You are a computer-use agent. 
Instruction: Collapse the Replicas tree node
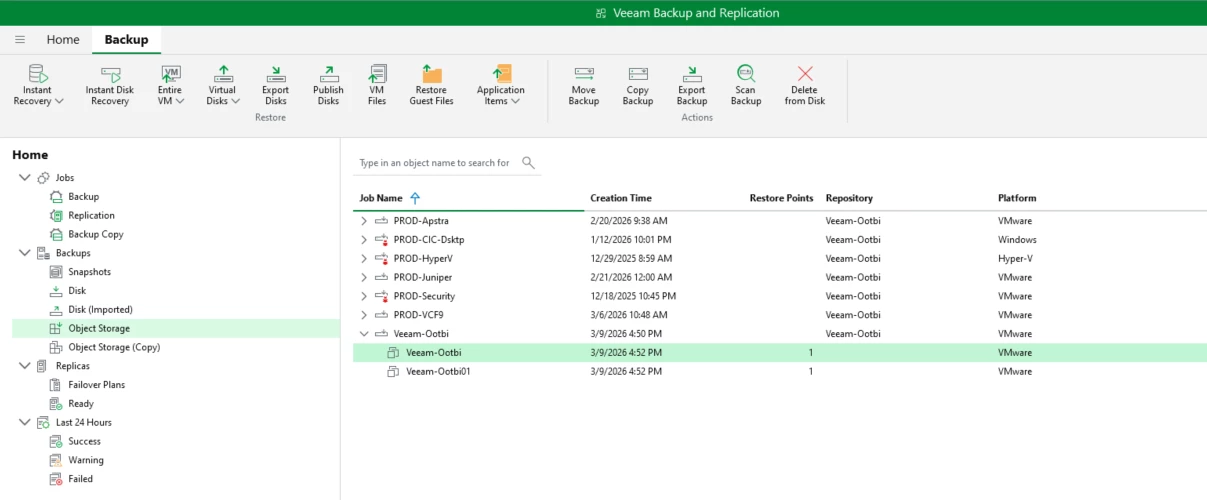tap(25, 366)
